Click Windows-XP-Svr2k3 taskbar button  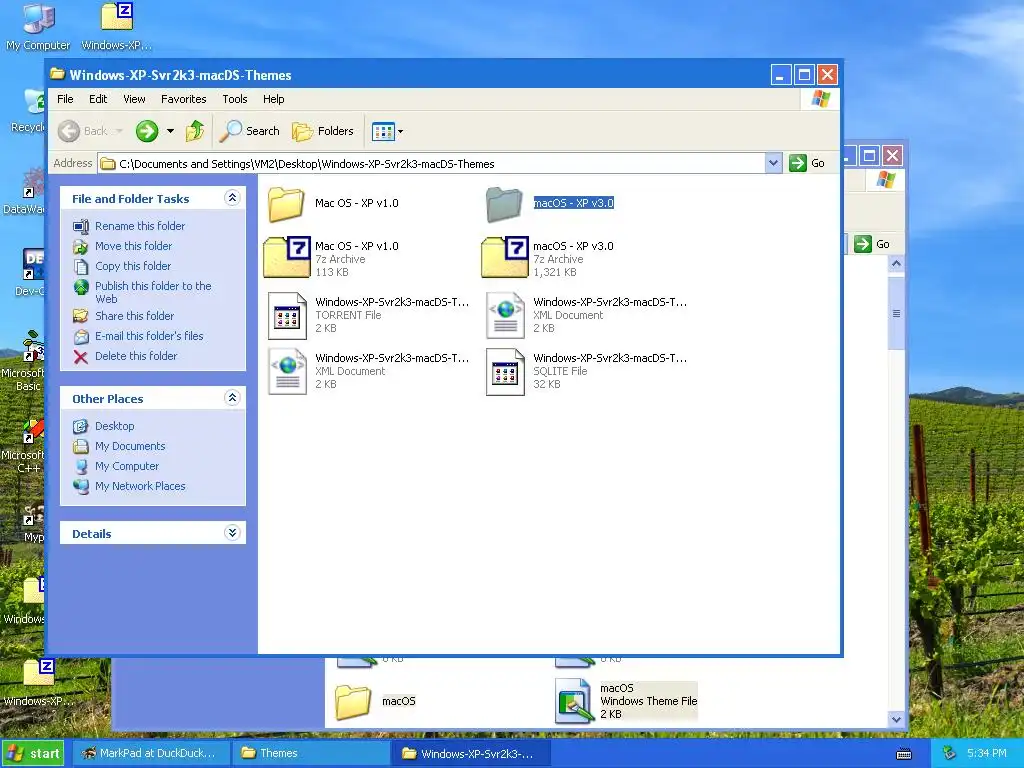click(x=470, y=754)
